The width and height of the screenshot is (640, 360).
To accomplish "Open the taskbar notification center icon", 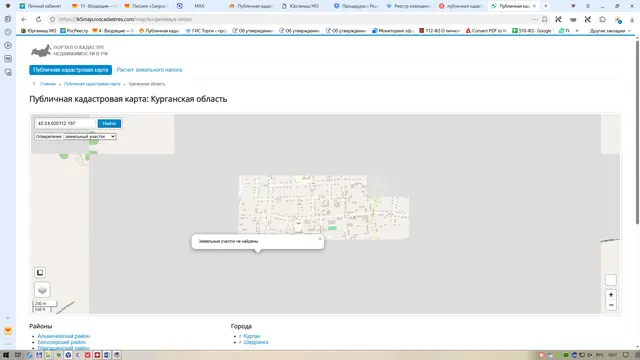I will click(625, 355).
